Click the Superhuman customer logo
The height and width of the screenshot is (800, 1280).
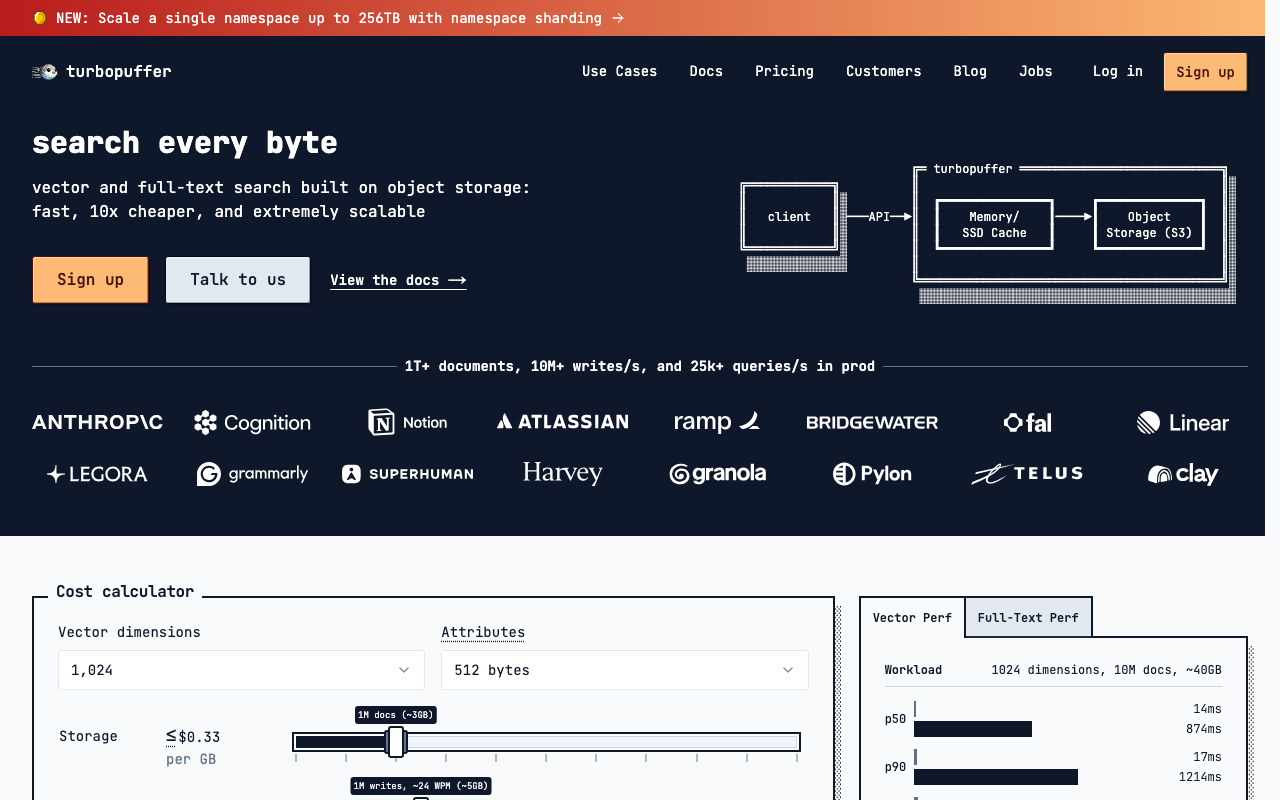point(407,474)
